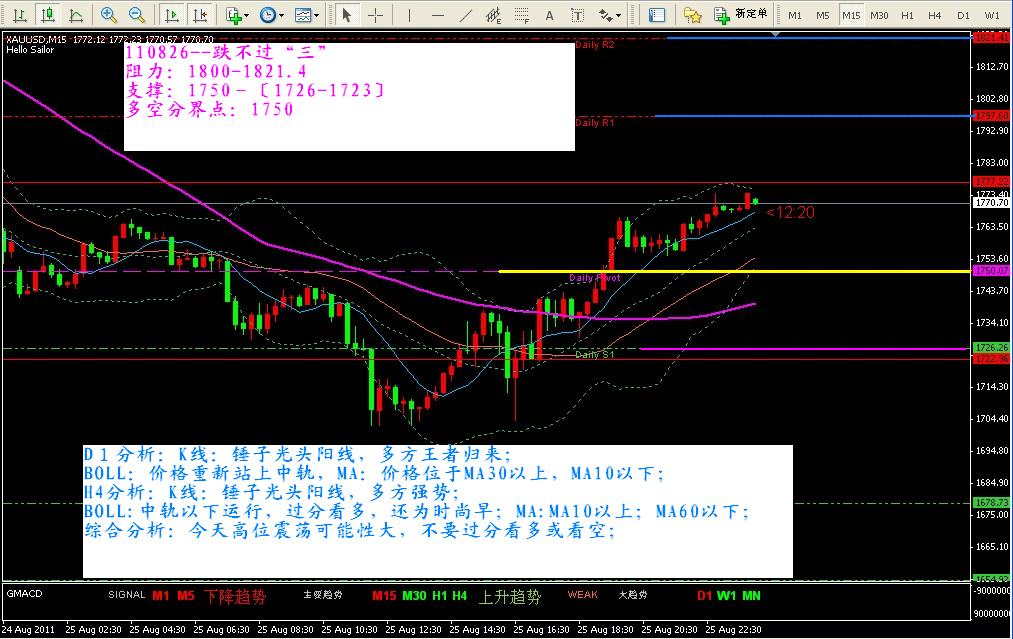Click the 上升趋势 uptrend text
1013x639 pixels.
click(x=509, y=596)
